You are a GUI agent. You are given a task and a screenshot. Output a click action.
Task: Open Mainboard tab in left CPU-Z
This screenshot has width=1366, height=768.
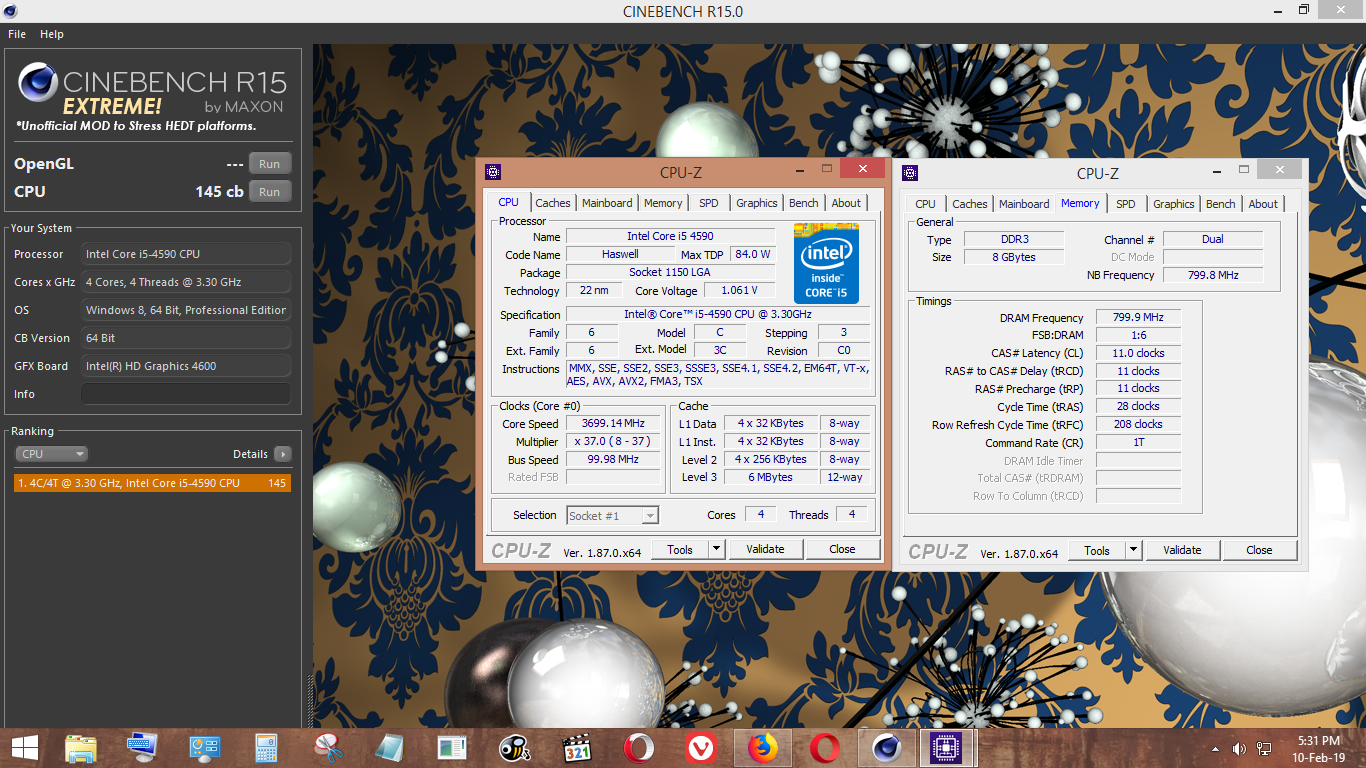coord(607,203)
